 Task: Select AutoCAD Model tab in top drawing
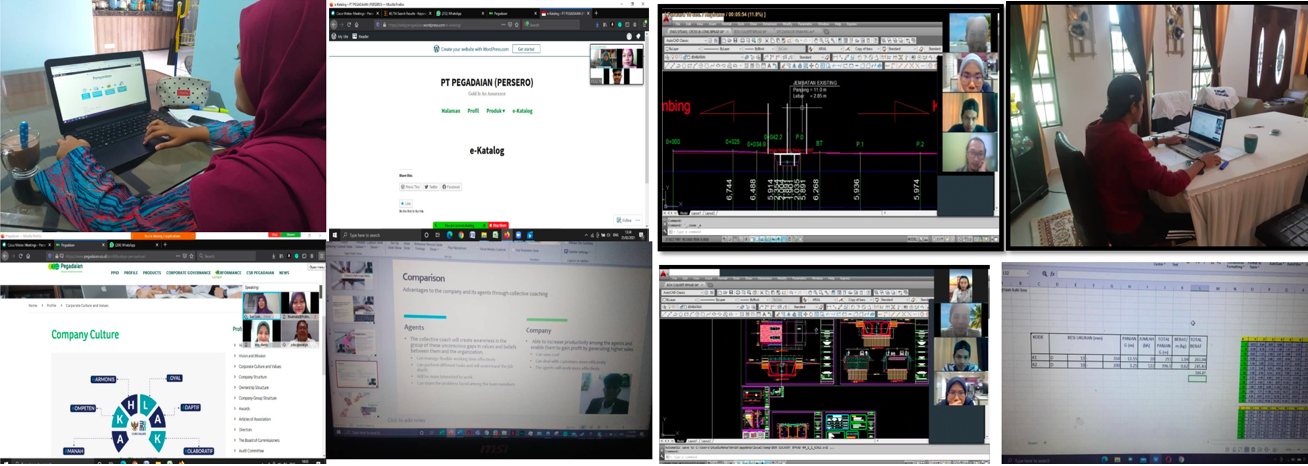(683, 213)
